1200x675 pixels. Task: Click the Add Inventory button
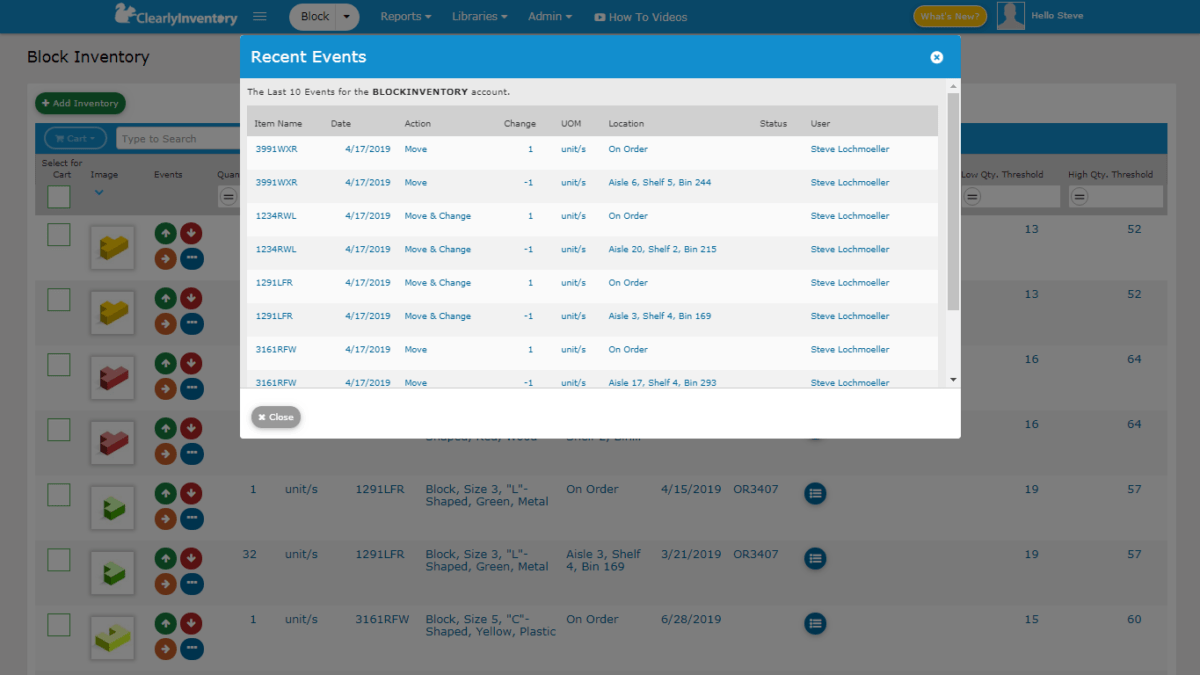pyautogui.click(x=80, y=103)
